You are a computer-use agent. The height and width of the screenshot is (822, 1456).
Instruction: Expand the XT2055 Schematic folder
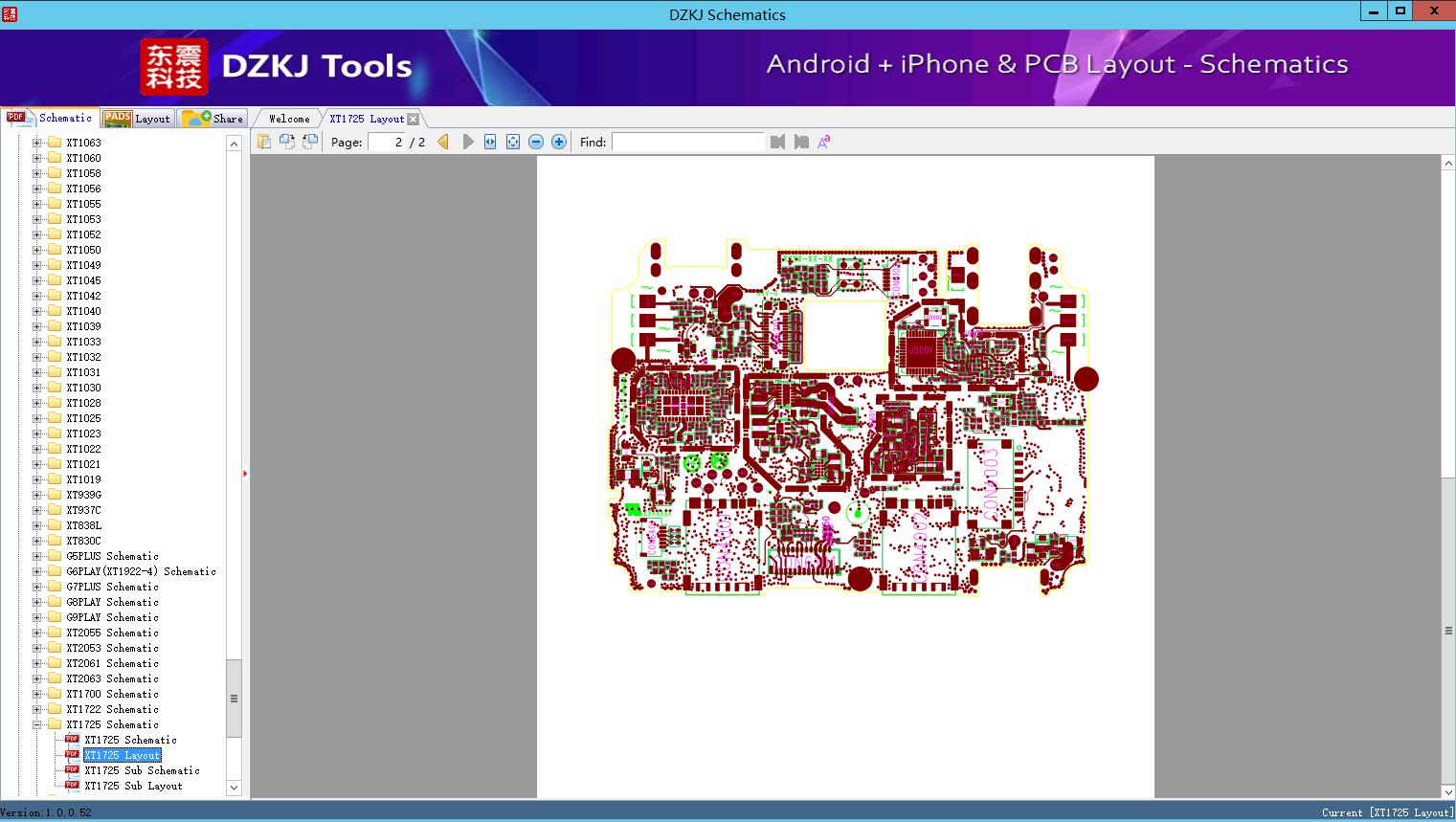(37, 633)
